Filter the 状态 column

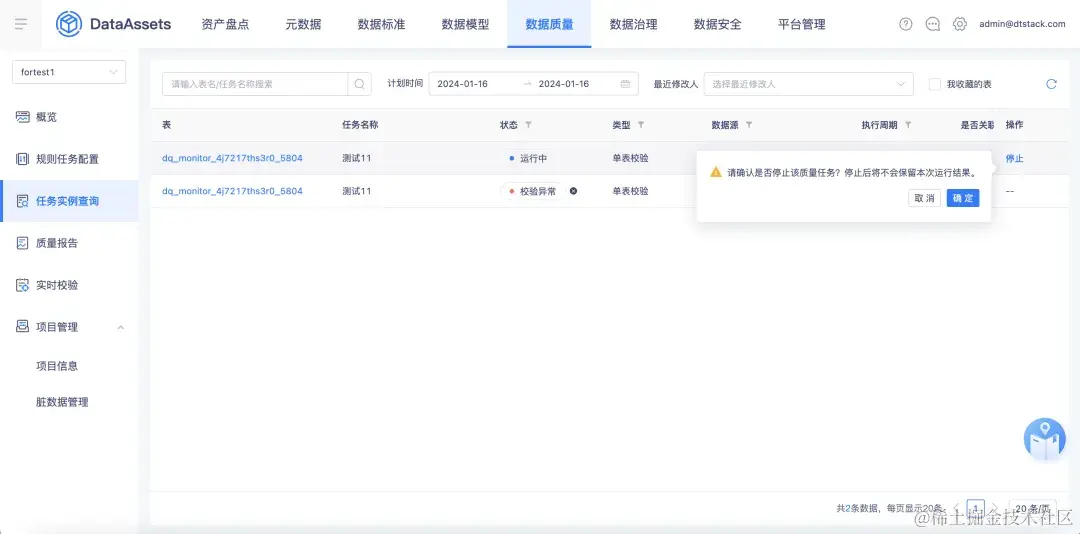coord(528,125)
